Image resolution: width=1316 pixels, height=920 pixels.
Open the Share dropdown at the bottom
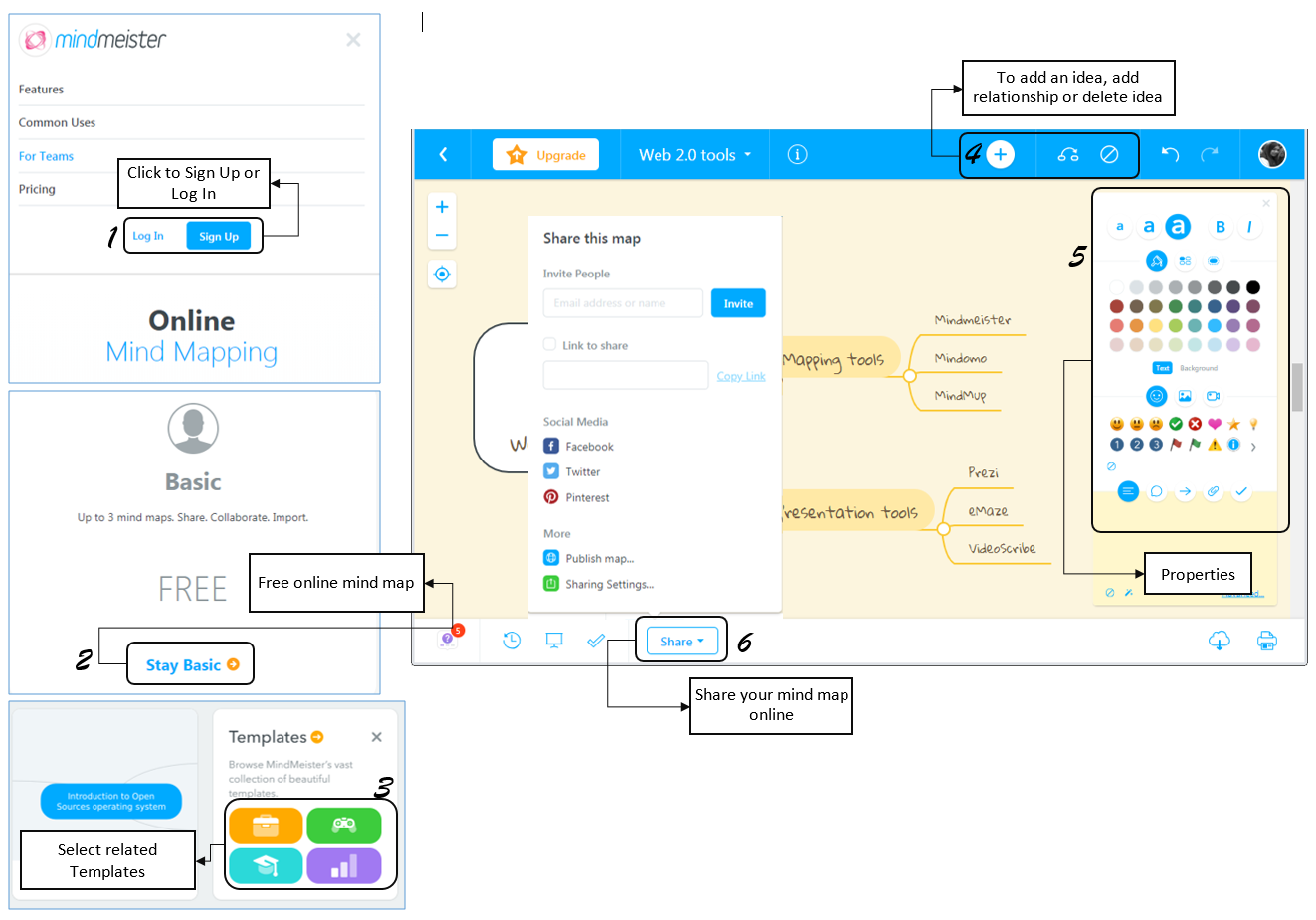[x=682, y=642]
